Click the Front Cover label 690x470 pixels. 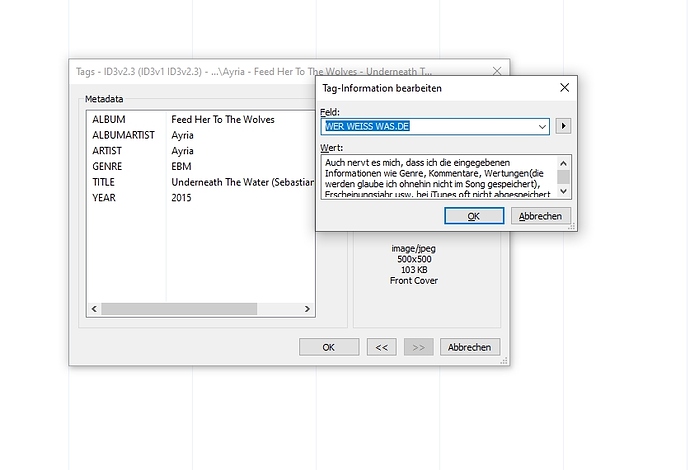(x=414, y=281)
